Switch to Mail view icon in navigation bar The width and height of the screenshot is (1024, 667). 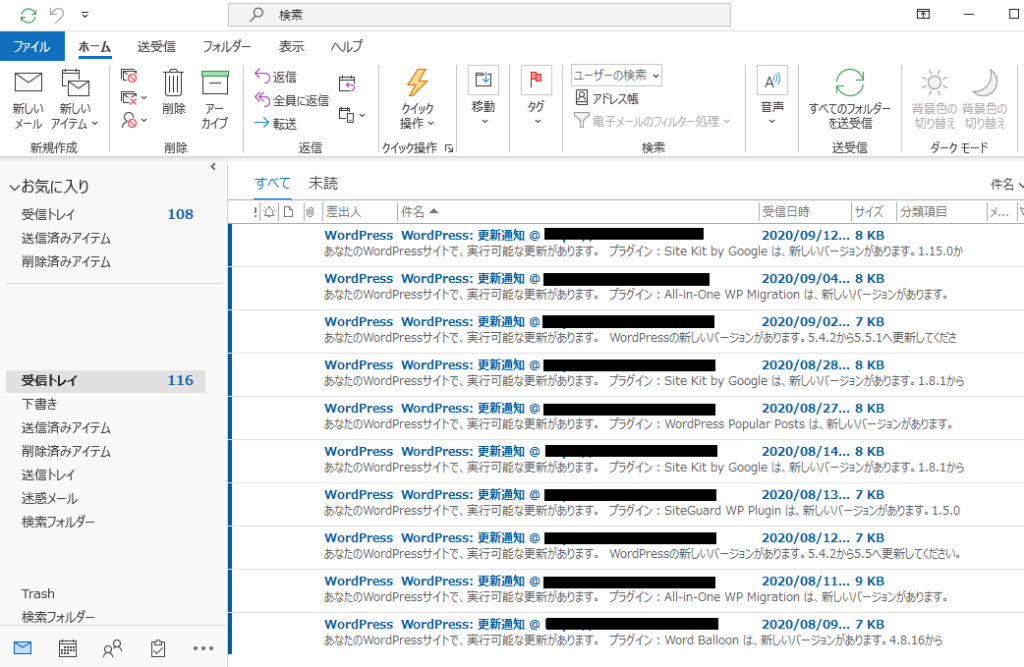point(23,648)
